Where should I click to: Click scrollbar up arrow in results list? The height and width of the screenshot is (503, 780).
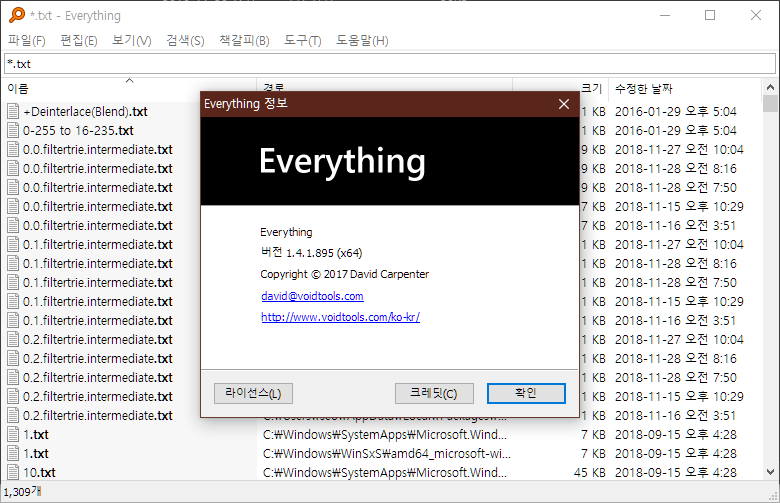click(770, 87)
